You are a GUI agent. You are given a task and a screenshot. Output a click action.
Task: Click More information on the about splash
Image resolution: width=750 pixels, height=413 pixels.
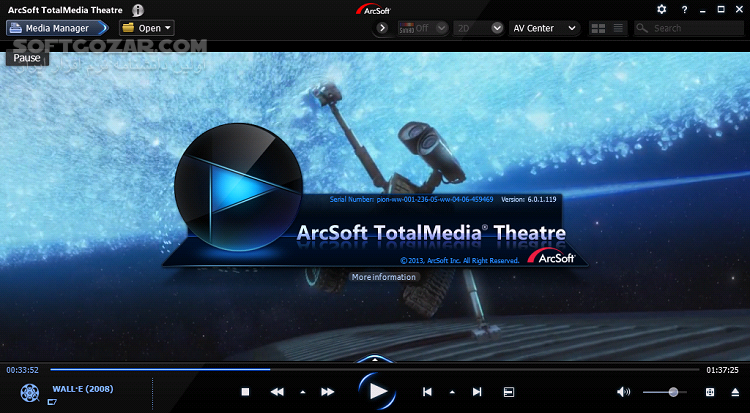pos(384,277)
